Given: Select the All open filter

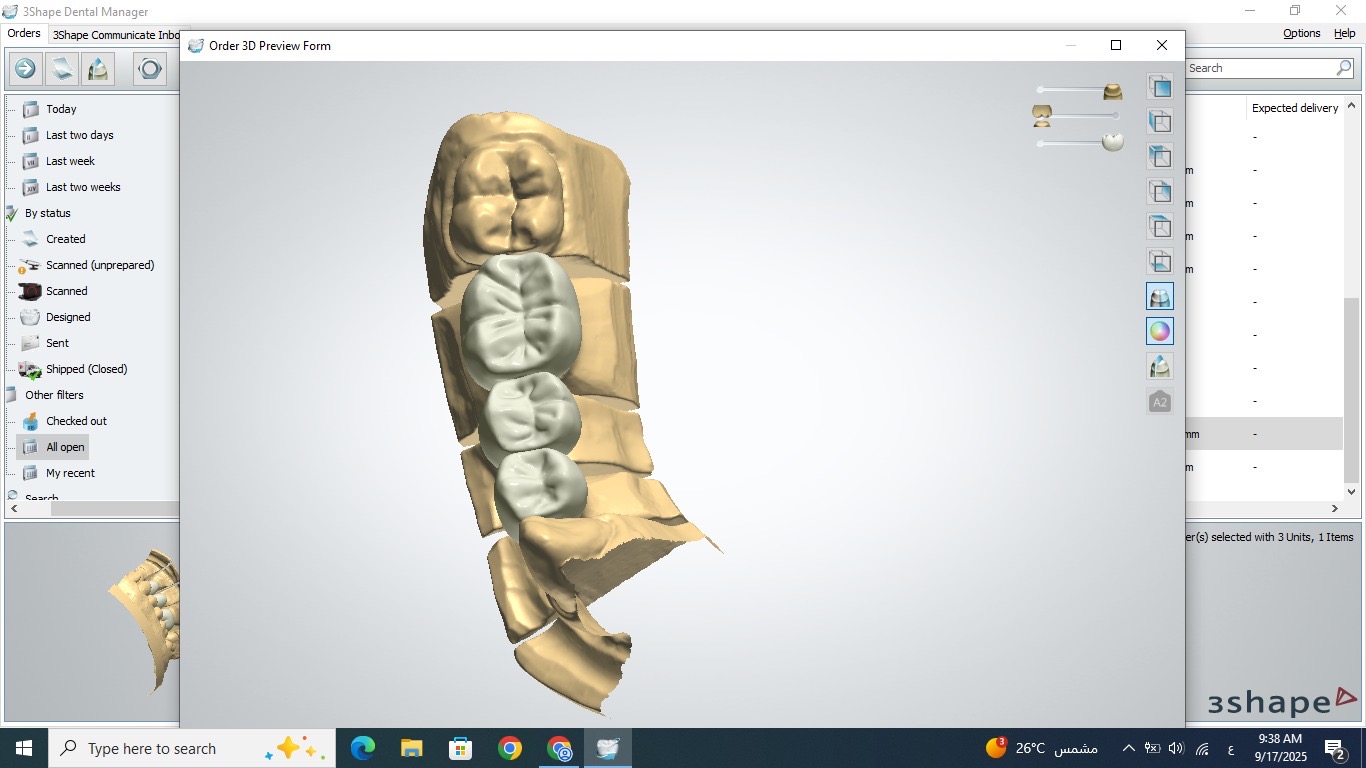Looking at the screenshot, I should [64, 447].
